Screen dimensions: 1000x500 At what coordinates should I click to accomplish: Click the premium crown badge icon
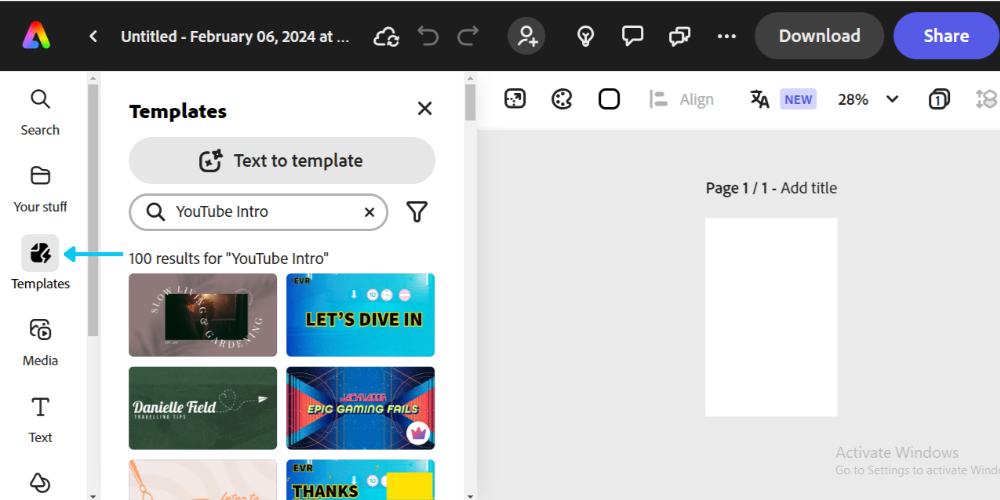pos(418,434)
